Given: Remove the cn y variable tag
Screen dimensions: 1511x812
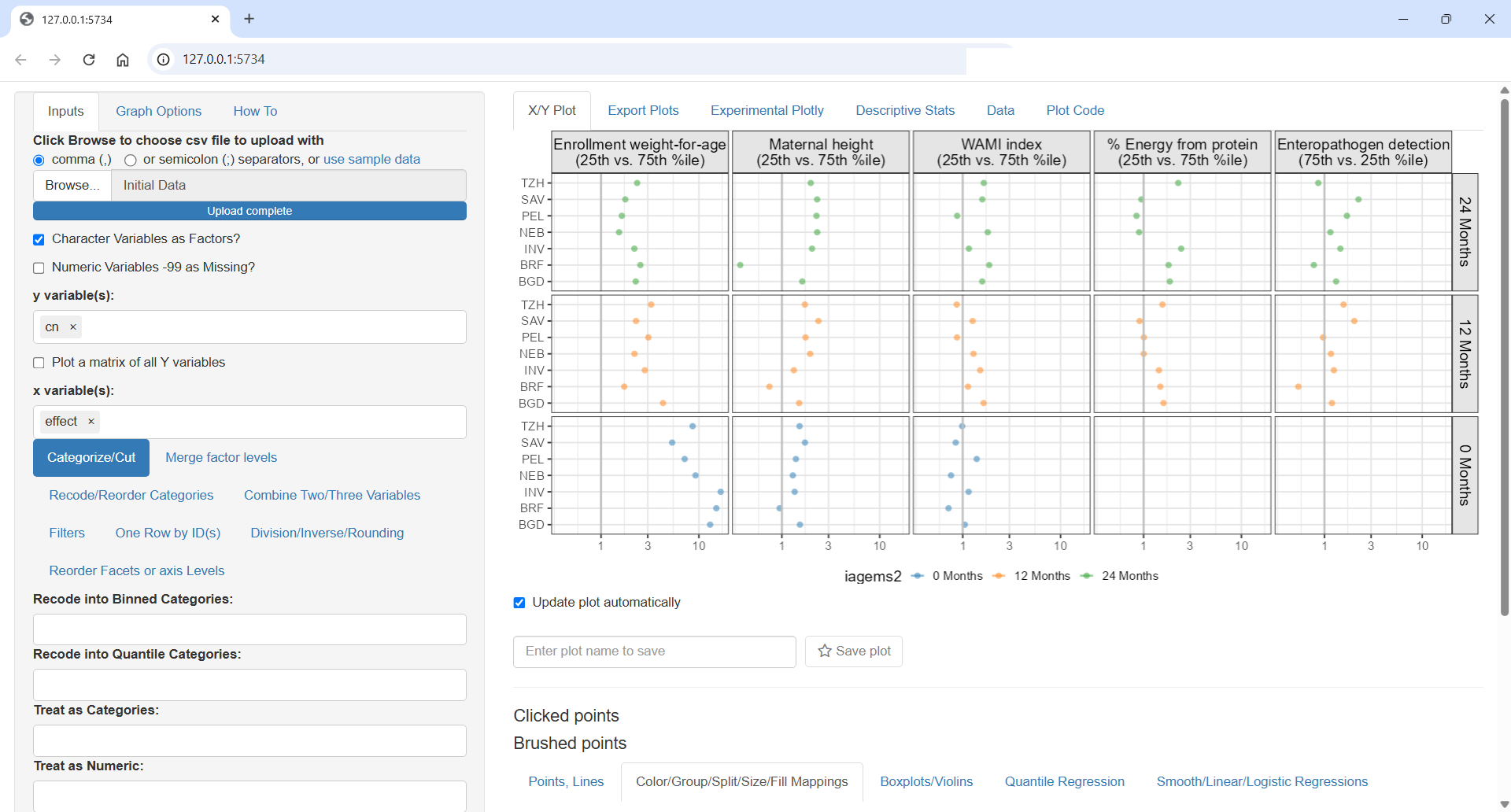Looking at the screenshot, I should click(73, 327).
